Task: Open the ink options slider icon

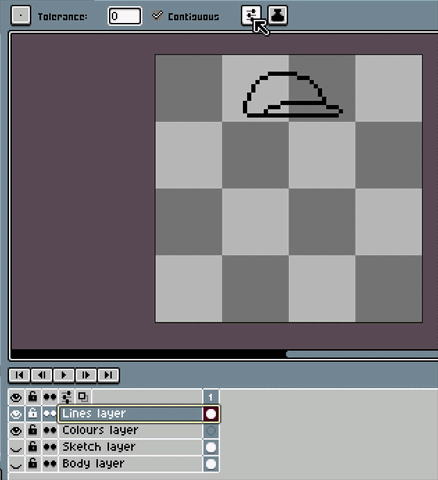Action: click(251, 15)
